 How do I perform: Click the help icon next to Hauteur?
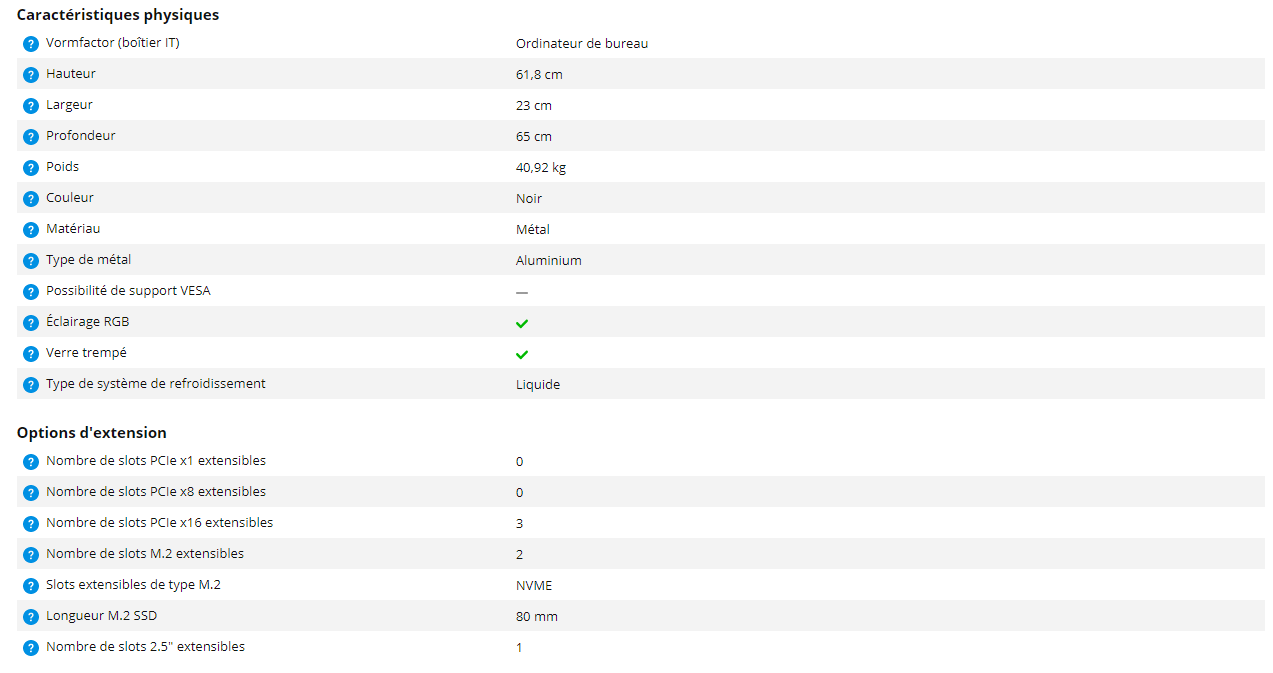pos(31,75)
